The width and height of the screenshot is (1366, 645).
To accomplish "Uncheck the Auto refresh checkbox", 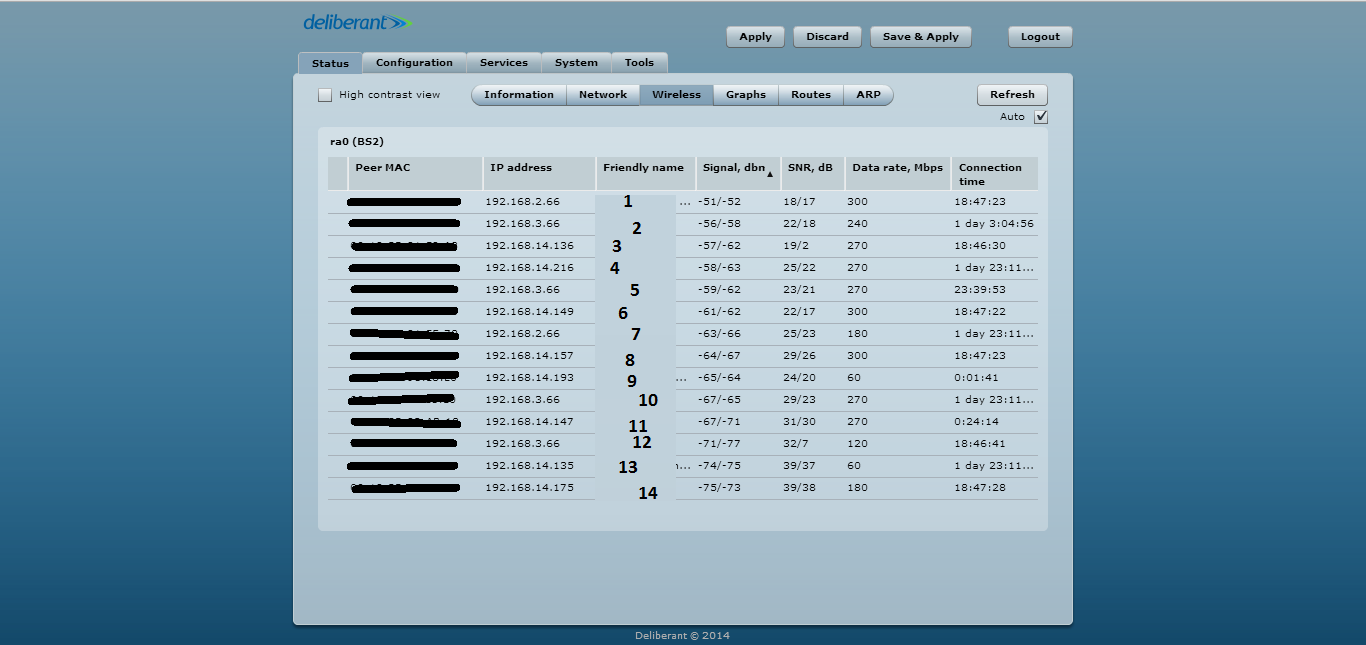I will click(x=1041, y=117).
